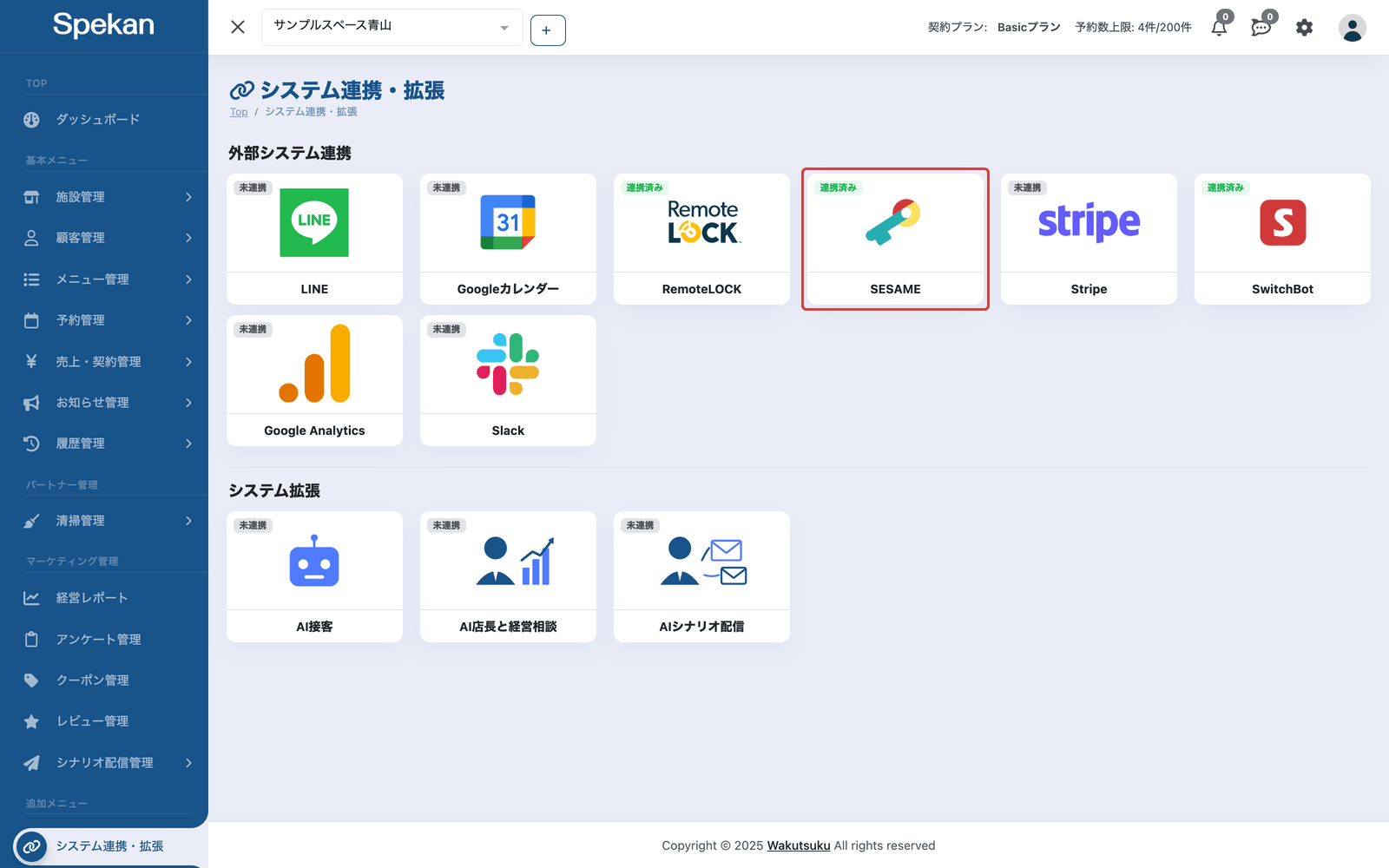
Task: Click the 予約数上限: 4件/200件 text
Action: coord(1133,28)
